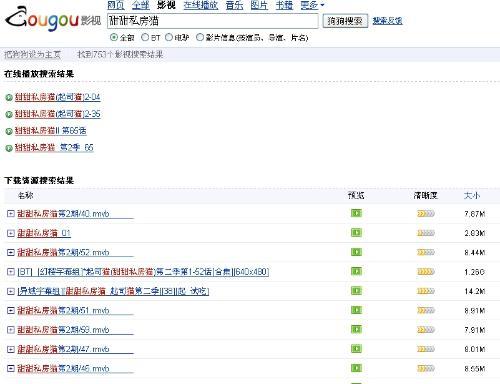This screenshot has height=384, width=500.
Task: Switch to the music tab in top navigation
Action: (x=234, y=5)
